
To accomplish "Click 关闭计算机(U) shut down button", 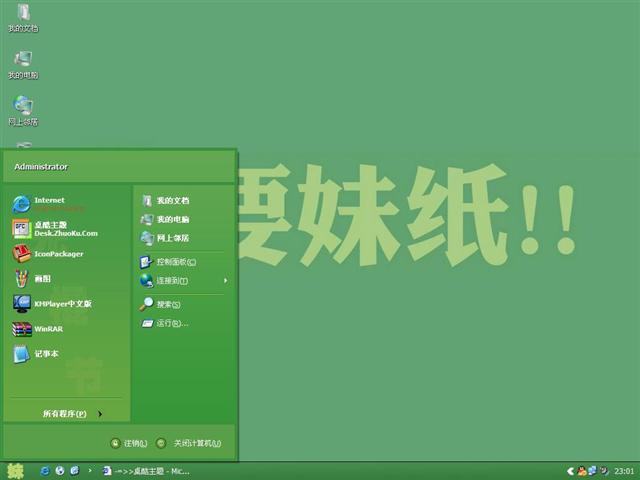I will (189, 443).
